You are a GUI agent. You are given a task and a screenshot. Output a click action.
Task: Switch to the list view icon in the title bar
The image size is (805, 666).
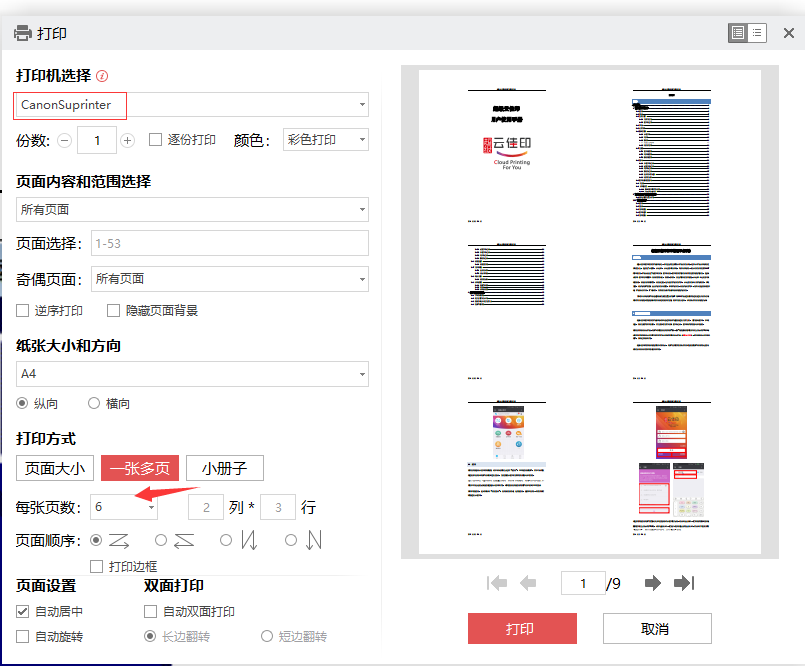757,33
